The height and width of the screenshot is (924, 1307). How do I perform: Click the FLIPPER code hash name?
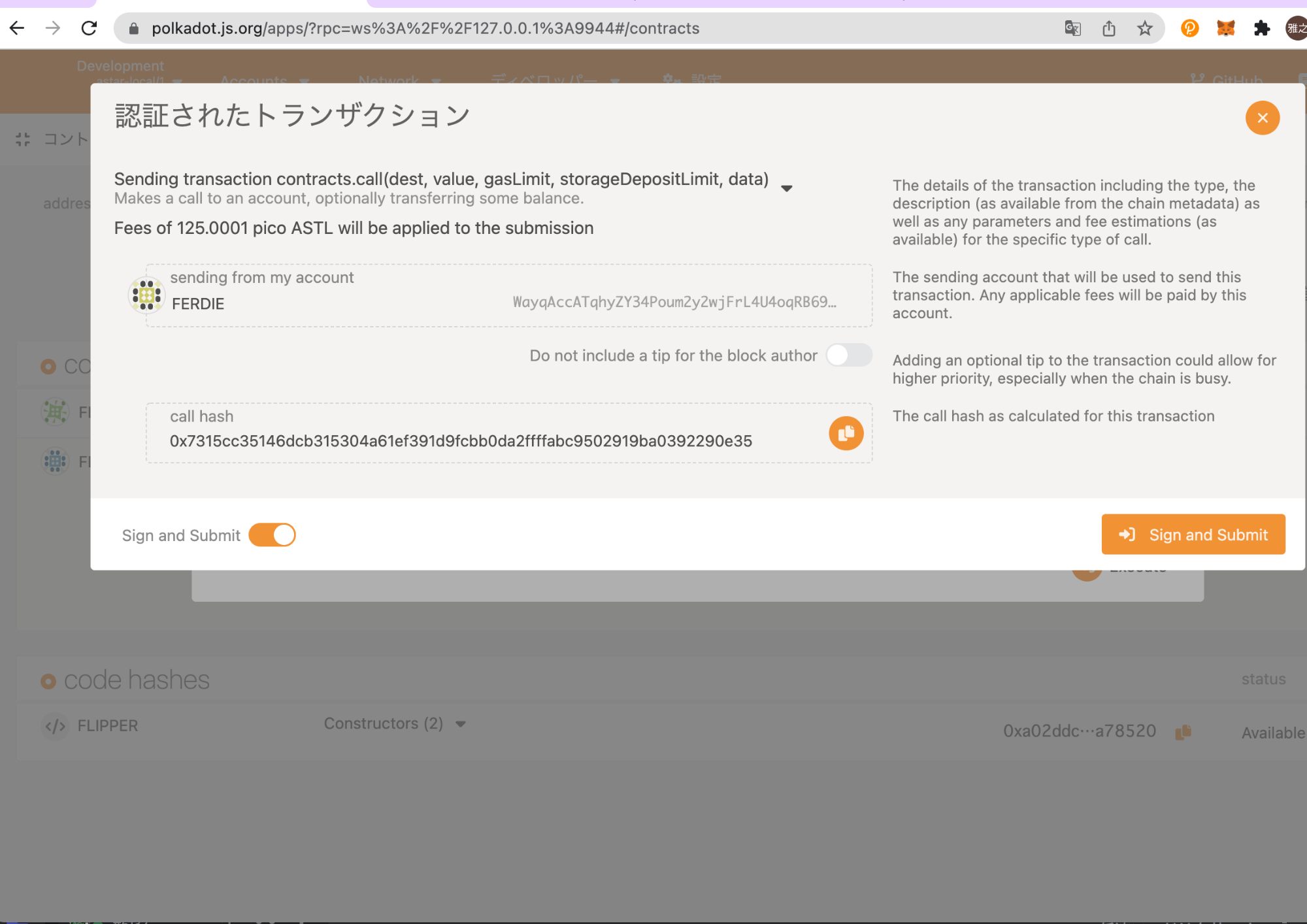108,725
